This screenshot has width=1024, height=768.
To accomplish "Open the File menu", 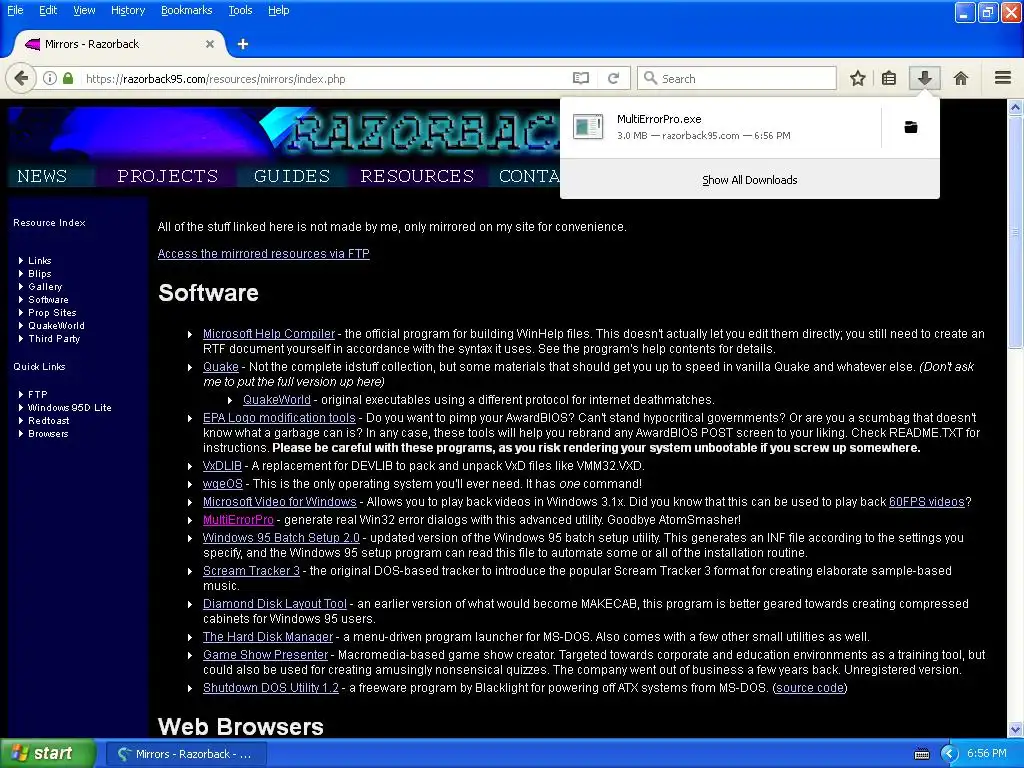I will [x=15, y=10].
